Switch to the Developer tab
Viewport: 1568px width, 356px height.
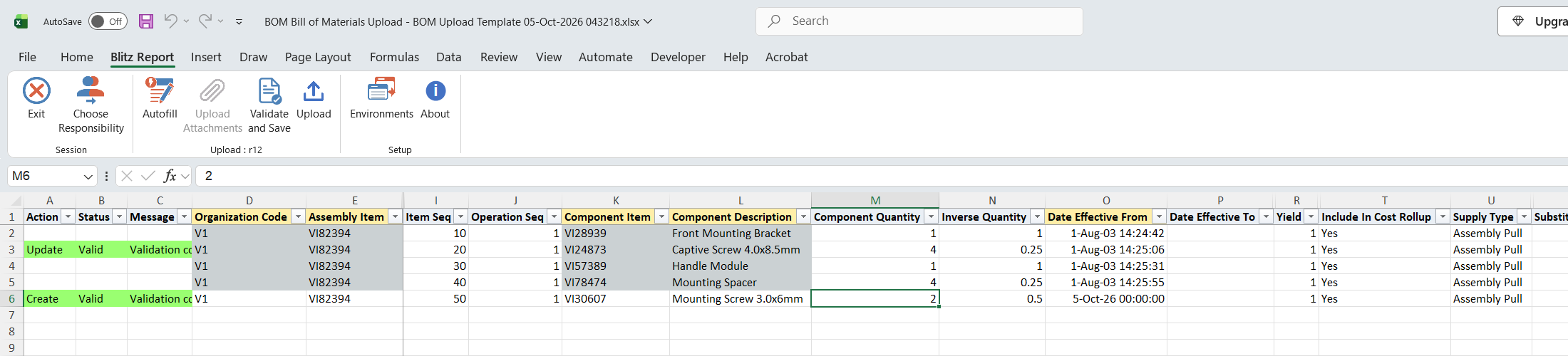(678, 57)
